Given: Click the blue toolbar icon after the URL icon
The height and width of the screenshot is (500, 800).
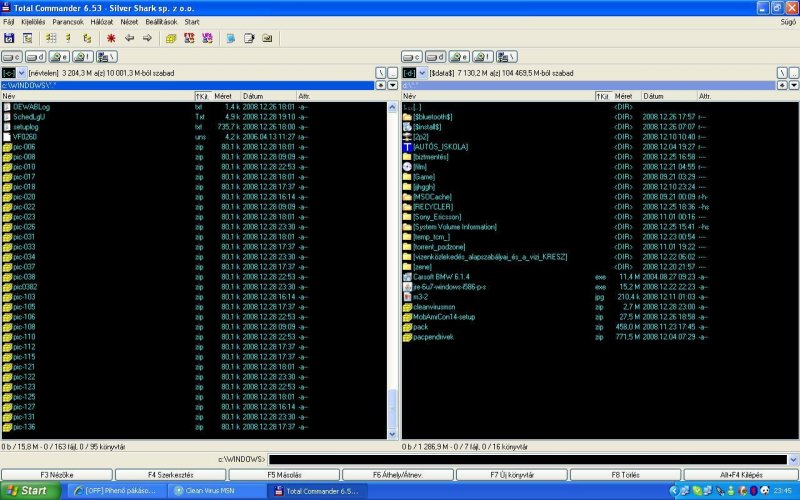Looking at the screenshot, I should (231, 38).
